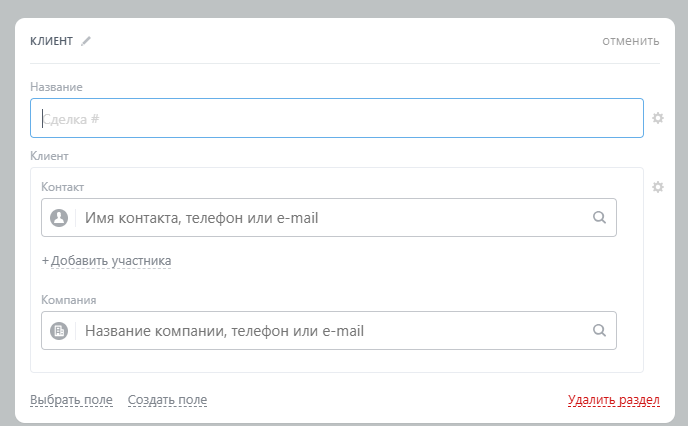The height and width of the screenshot is (426, 688).
Task: Click the Создать поле link
Action: point(167,400)
